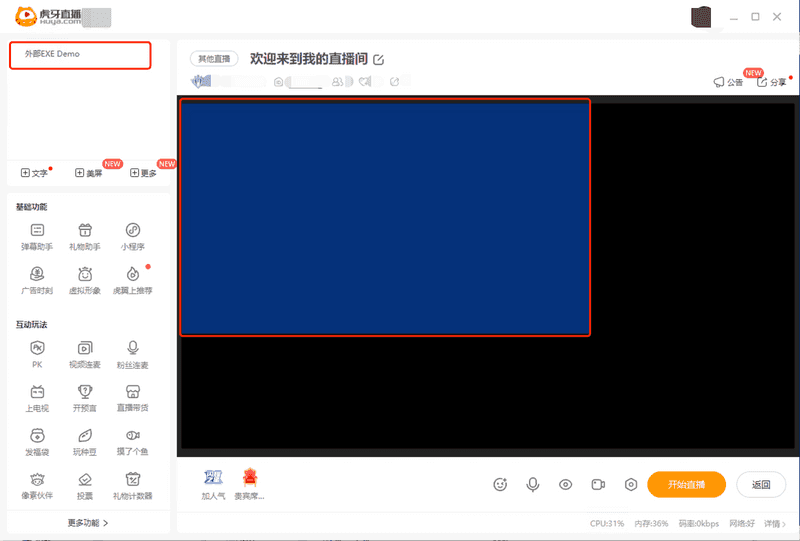The image size is (800, 541).
Task: Toggle the camera icon in bottom toolbar
Action: 598,484
